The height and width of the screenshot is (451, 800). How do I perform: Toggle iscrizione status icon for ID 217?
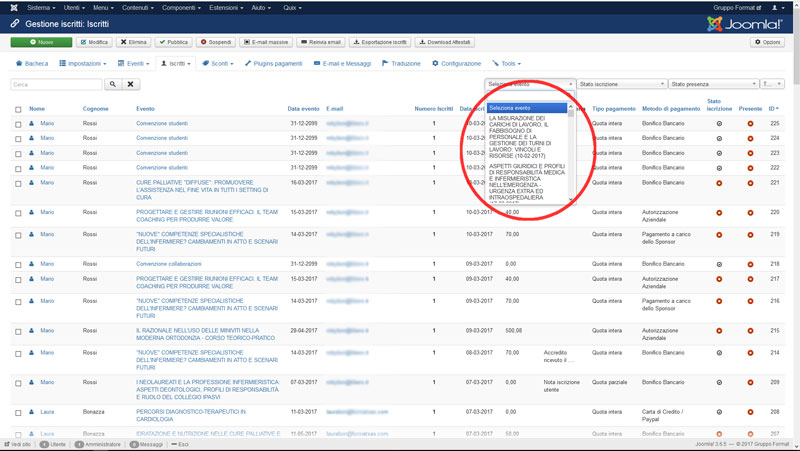719,279
